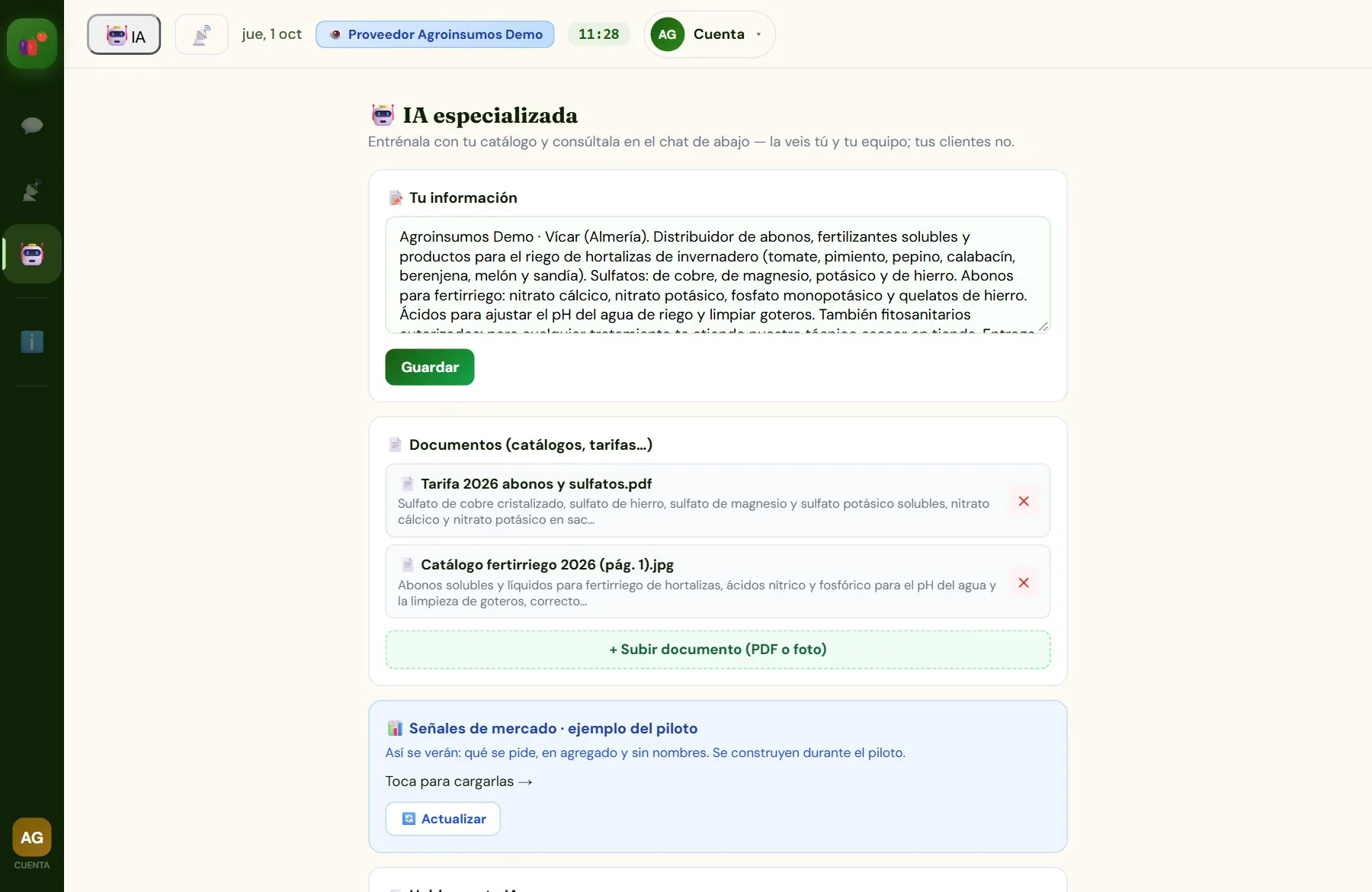The image size is (1372, 892).
Task: Click the Catálogo description starting 'Abonos solubles'
Action: point(697,593)
